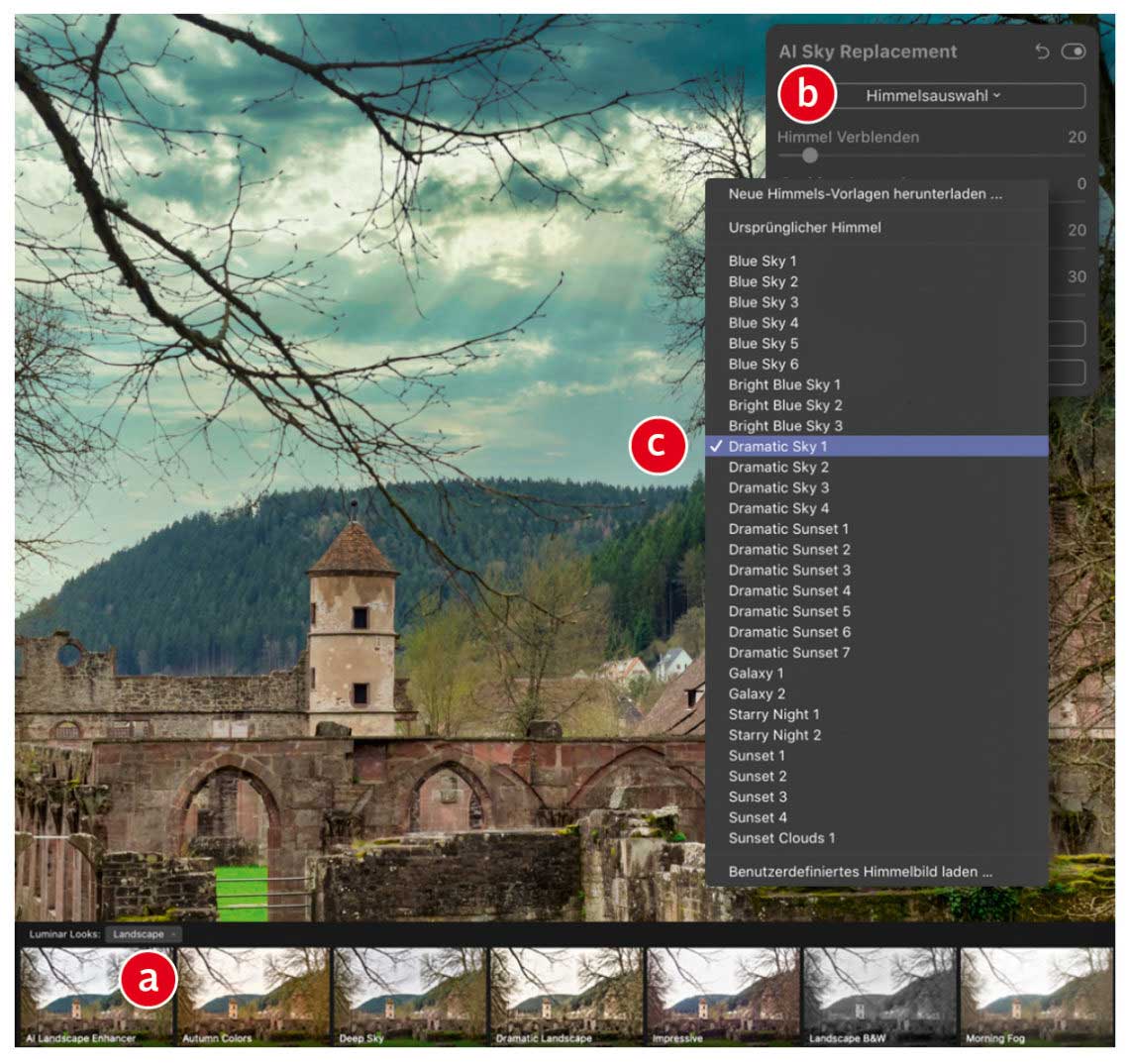1129x1064 pixels.
Task: Choose Bright Blue Sky 3 sky
Action: tap(785, 426)
